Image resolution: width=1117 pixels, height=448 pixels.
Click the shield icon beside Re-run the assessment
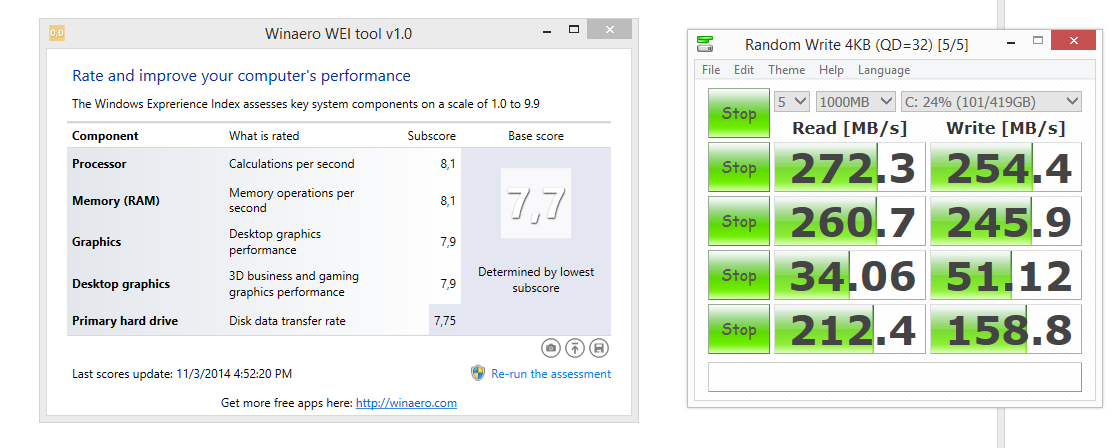pyautogui.click(x=478, y=373)
